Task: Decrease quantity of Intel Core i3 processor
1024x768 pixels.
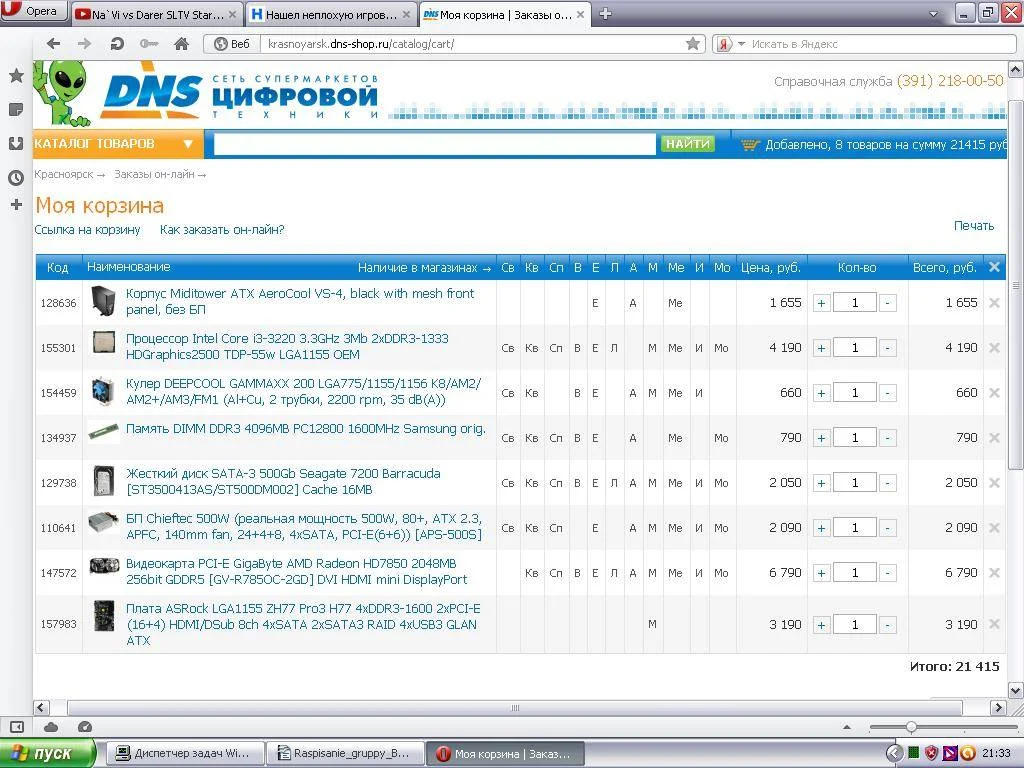Action: click(888, 348)
